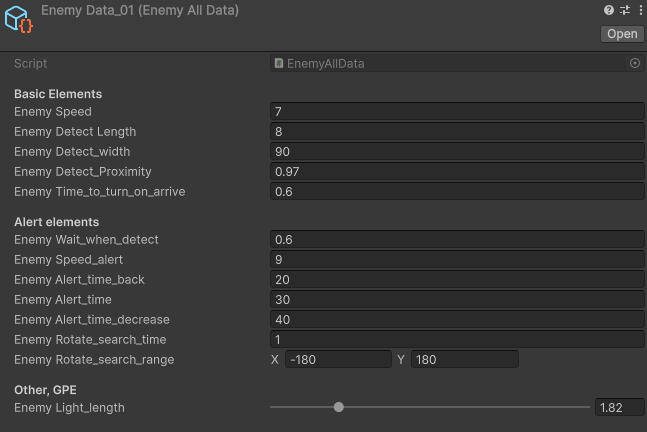The image size is (647, 432).
Task: Click the Enemy Rotate_search_time value field
Action: coord(457,340)
